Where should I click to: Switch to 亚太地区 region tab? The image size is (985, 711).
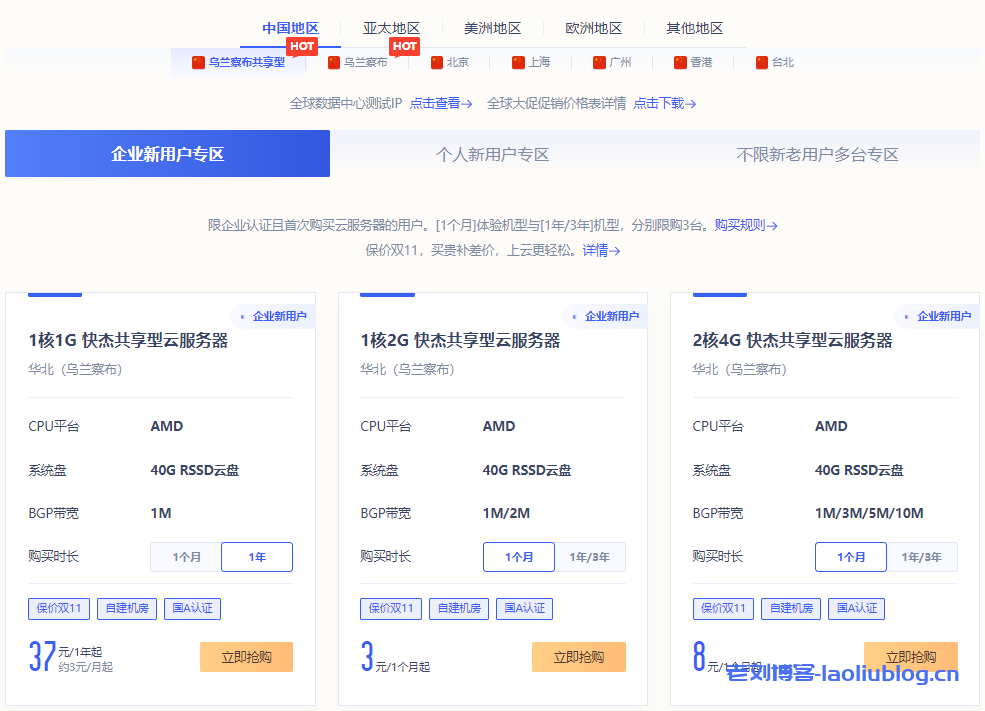pyautogui.click(x=391, y=28)
